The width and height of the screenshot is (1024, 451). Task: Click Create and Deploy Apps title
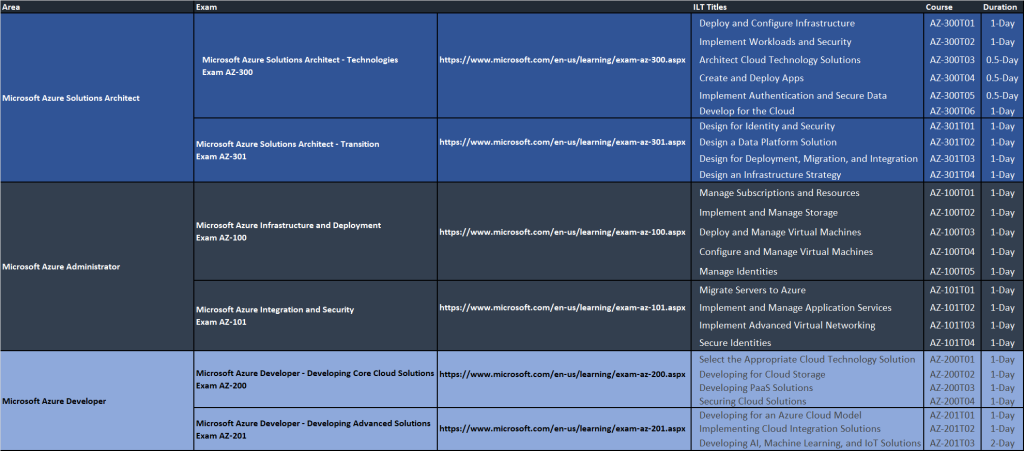[751, 78]
